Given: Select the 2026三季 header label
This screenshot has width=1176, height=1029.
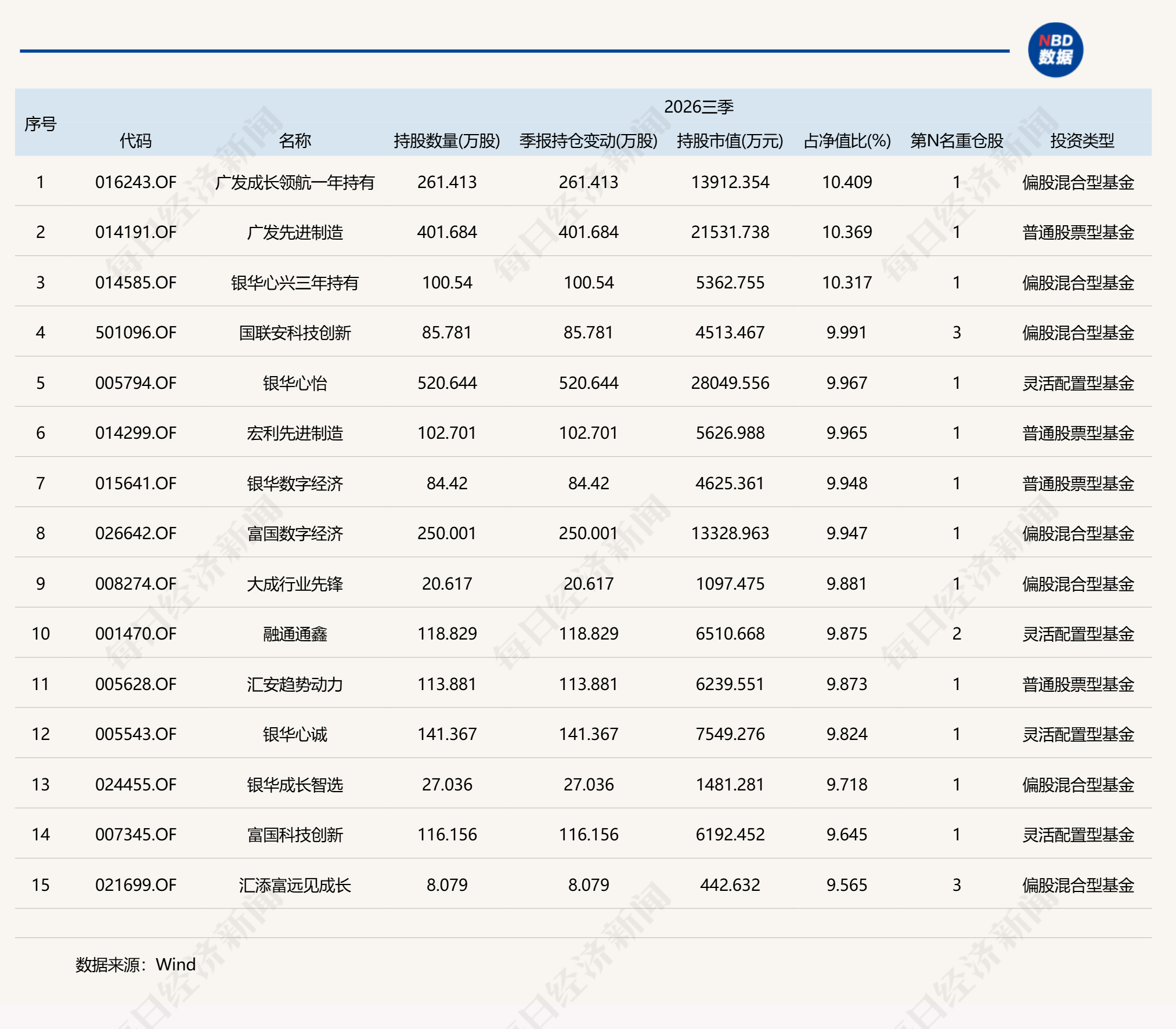Looking at the screenshot, I should [699, 107].
